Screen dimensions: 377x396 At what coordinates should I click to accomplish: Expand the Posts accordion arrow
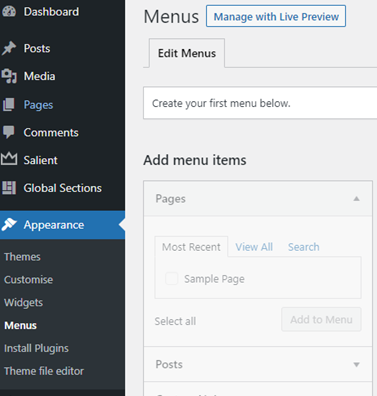(x=356, y=365)
